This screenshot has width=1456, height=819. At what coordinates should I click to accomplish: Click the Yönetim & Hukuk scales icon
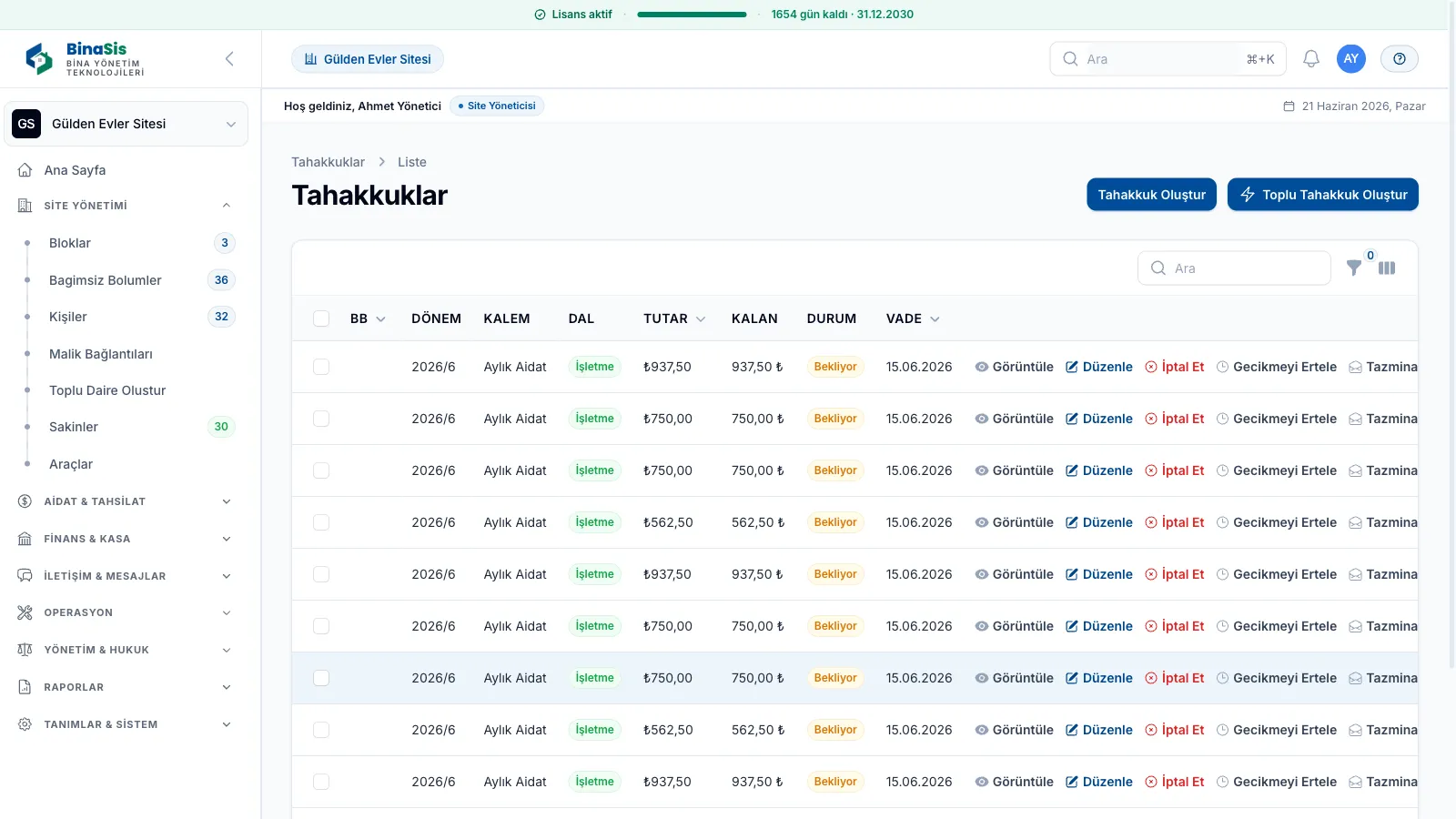click(x=25, y=650)
